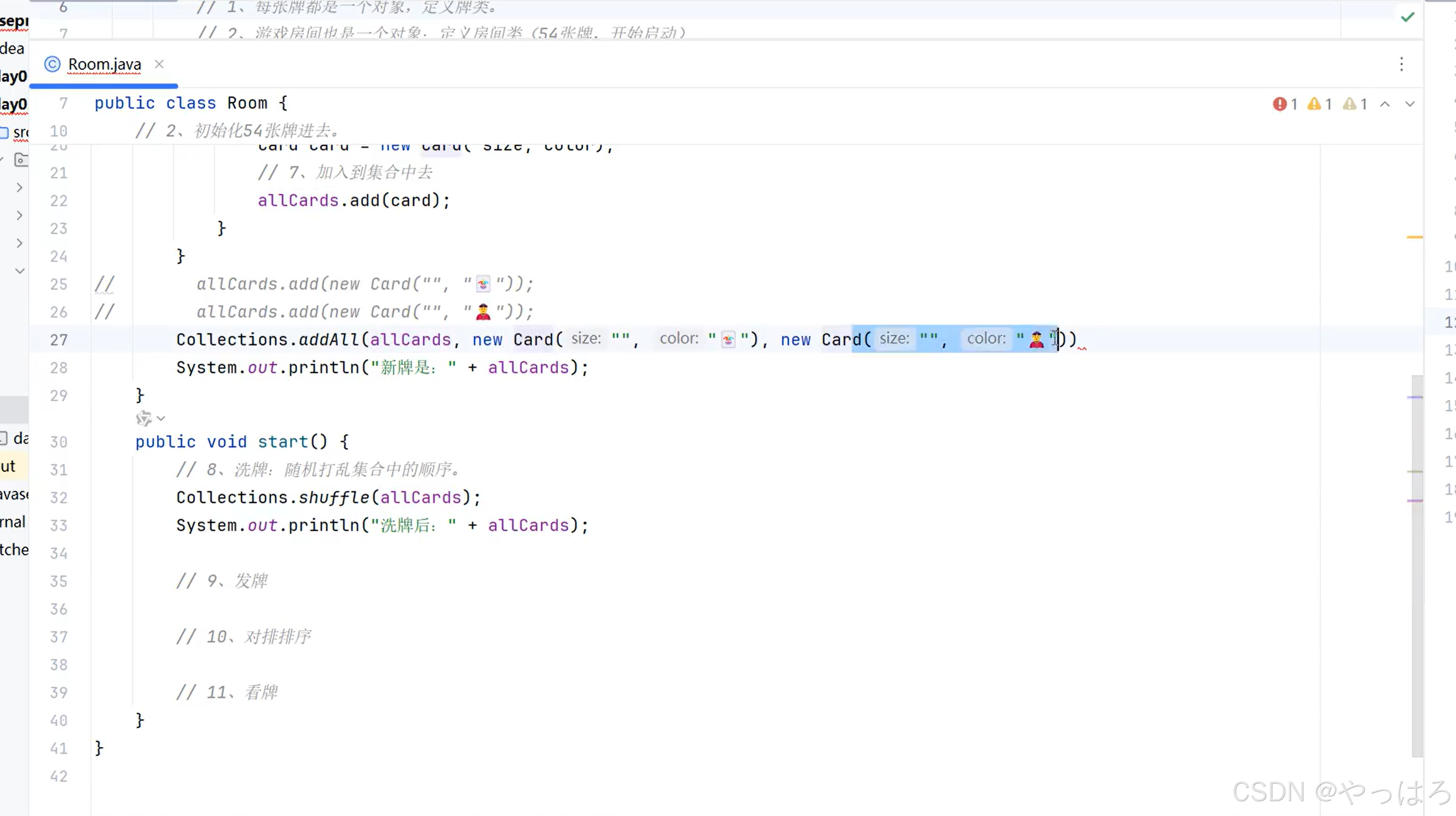
Task: Click the green checkmark inspection status icon
Action: point(1407,18)
